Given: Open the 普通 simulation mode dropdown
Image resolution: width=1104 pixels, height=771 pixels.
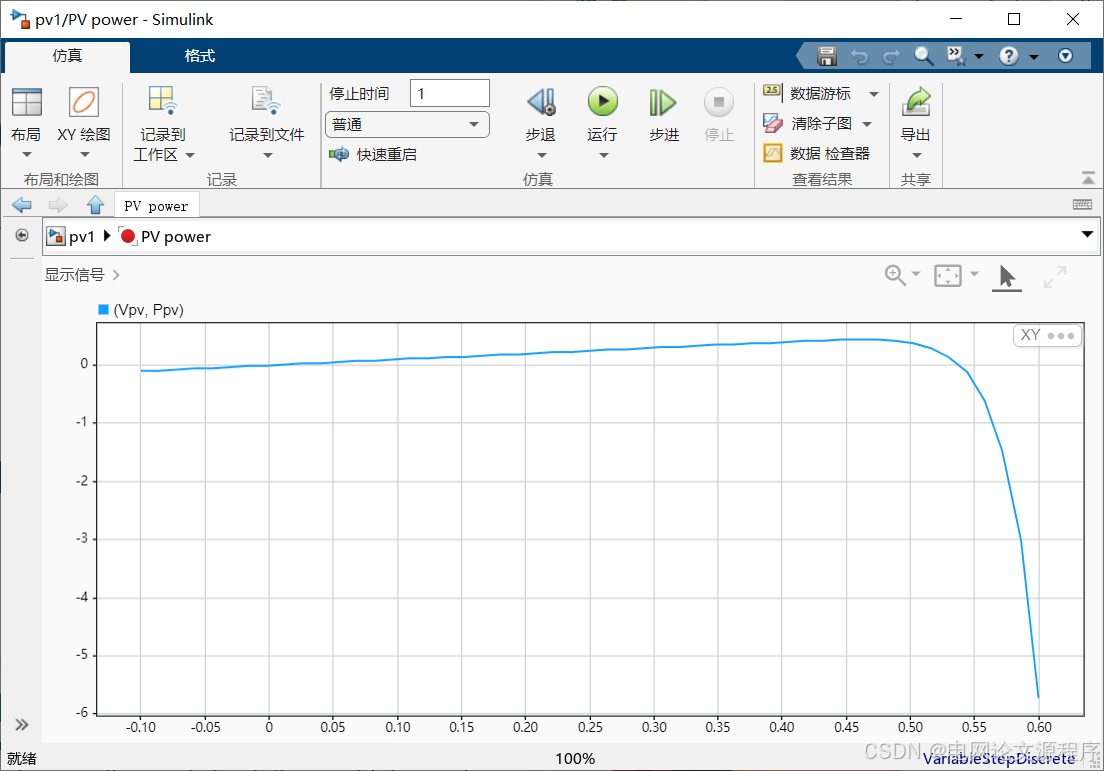Looking at the screenshot, I should pos(406,124).
